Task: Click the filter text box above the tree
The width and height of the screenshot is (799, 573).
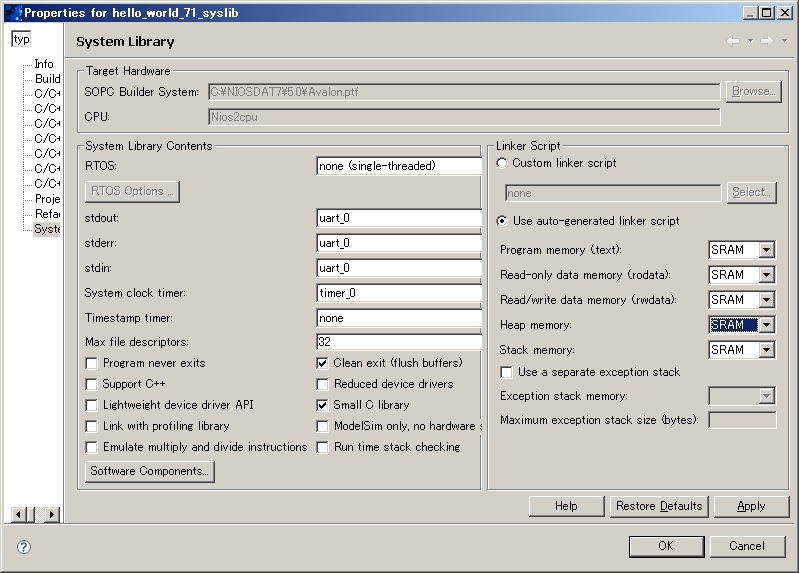Action: (21, 39)
